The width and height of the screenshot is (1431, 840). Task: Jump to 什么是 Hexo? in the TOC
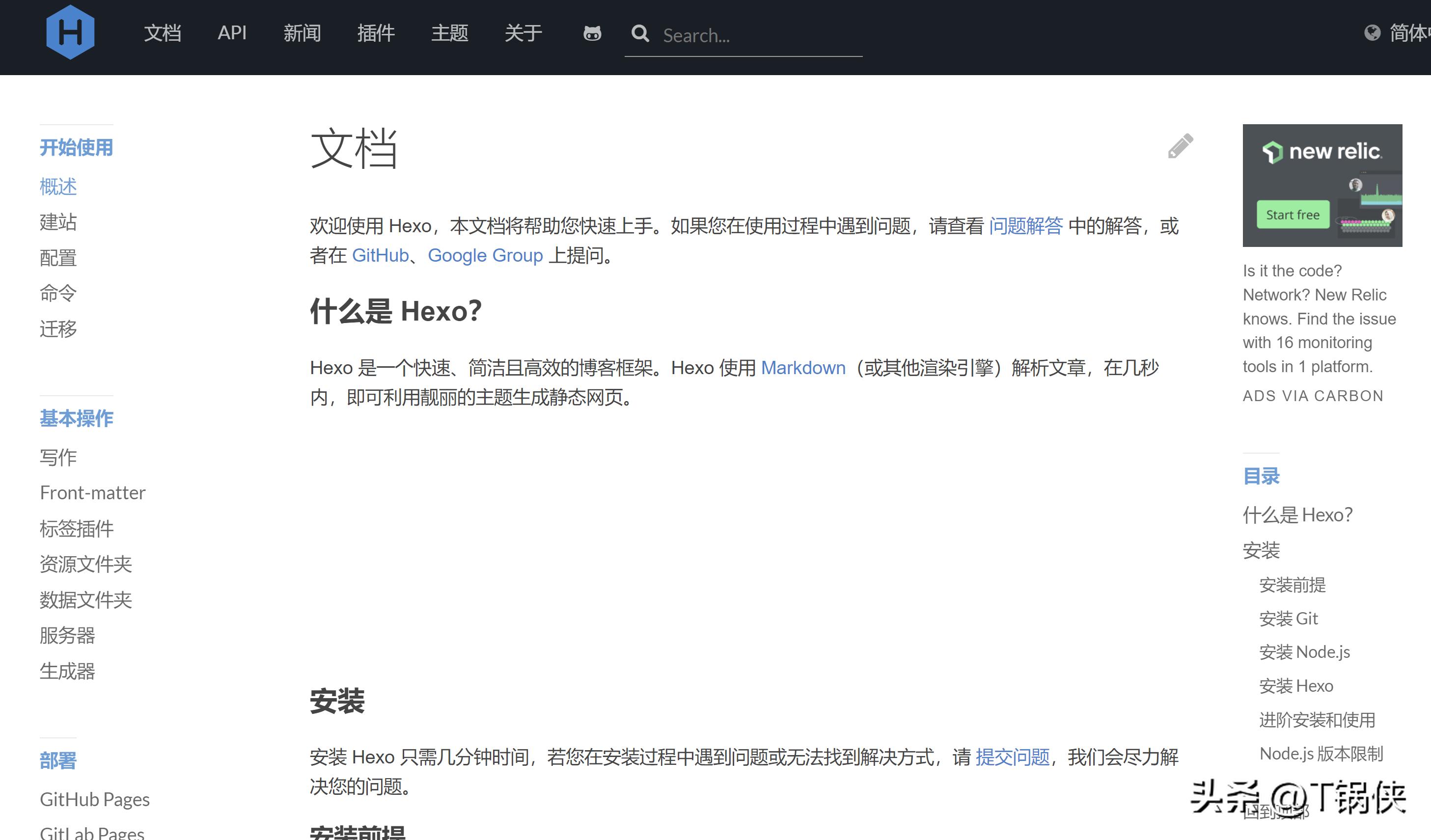coord(1297,515)
